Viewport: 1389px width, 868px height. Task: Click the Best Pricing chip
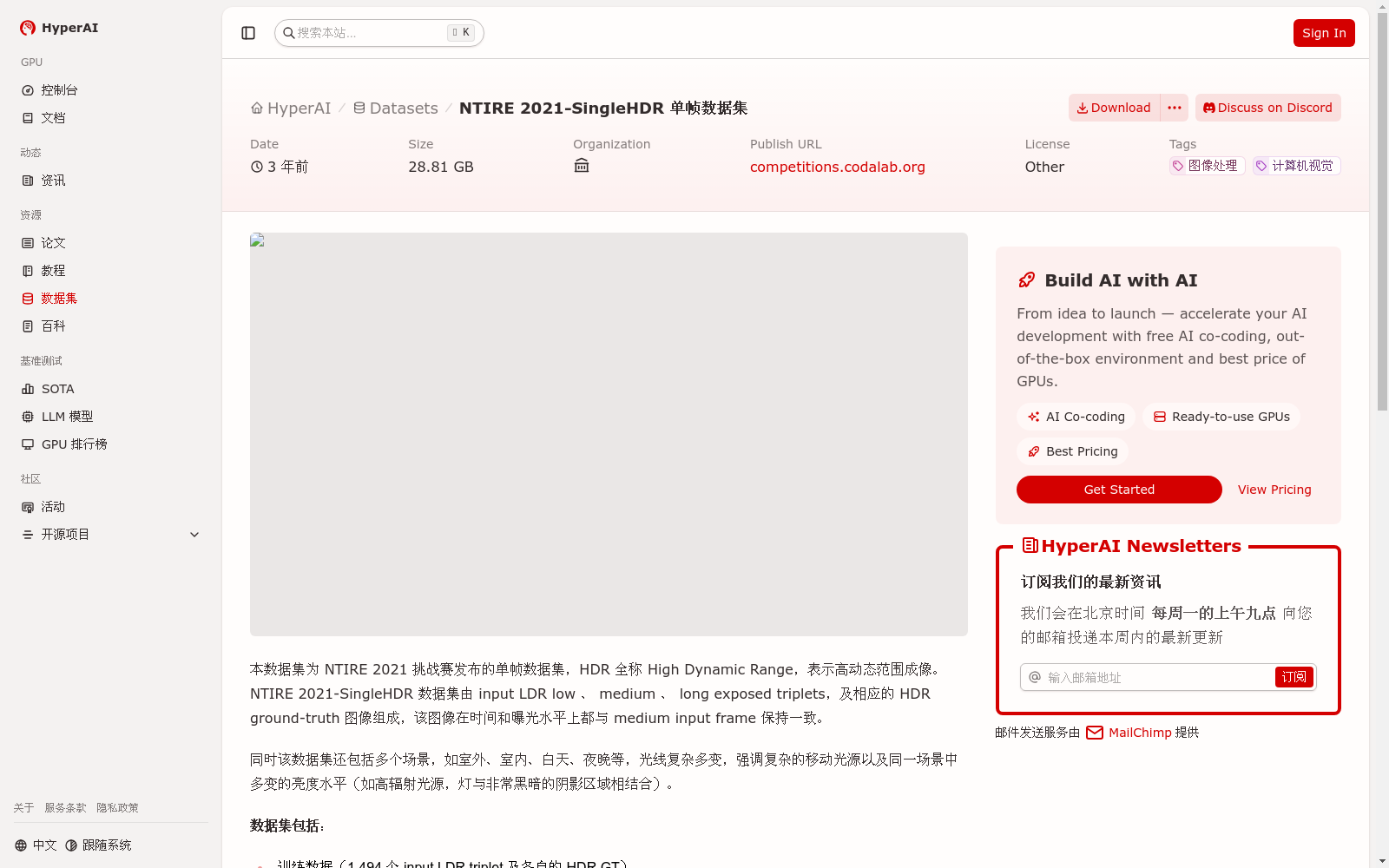click(x=1073, y=451)
